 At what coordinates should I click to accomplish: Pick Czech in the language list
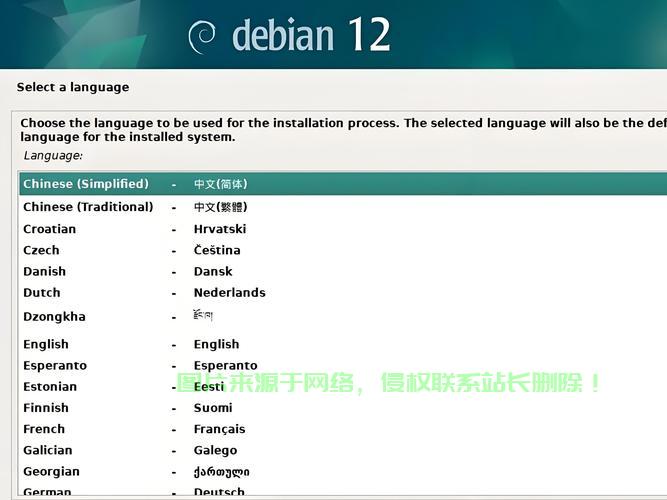pos(343,250)
